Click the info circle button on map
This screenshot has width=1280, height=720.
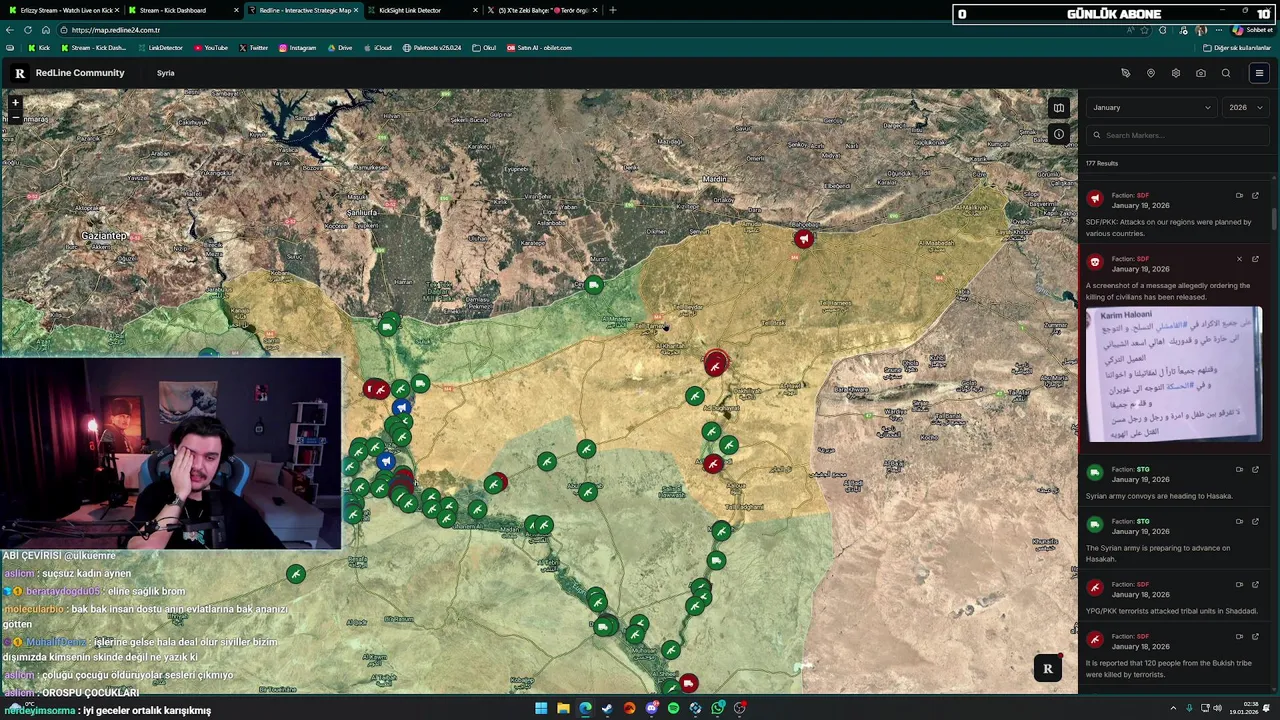pyautogui.click(x=1058, y=134)
